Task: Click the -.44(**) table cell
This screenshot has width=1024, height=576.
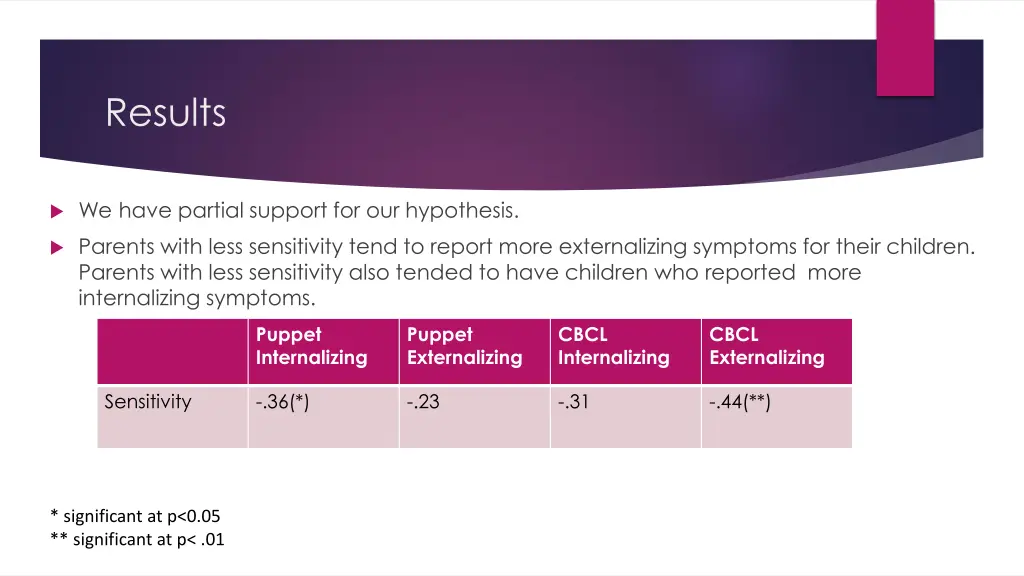Action: pyautogui.click(x=777, y=417)
